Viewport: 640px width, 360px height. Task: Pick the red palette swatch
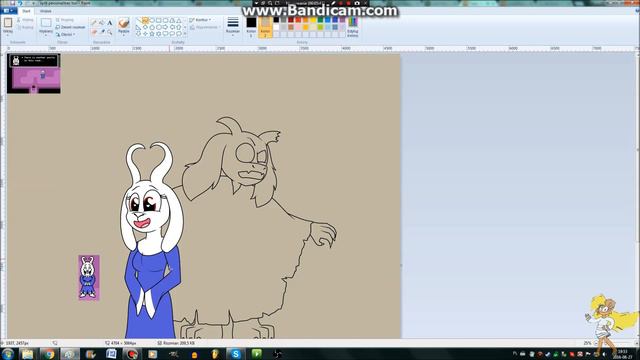coord(298,20)
